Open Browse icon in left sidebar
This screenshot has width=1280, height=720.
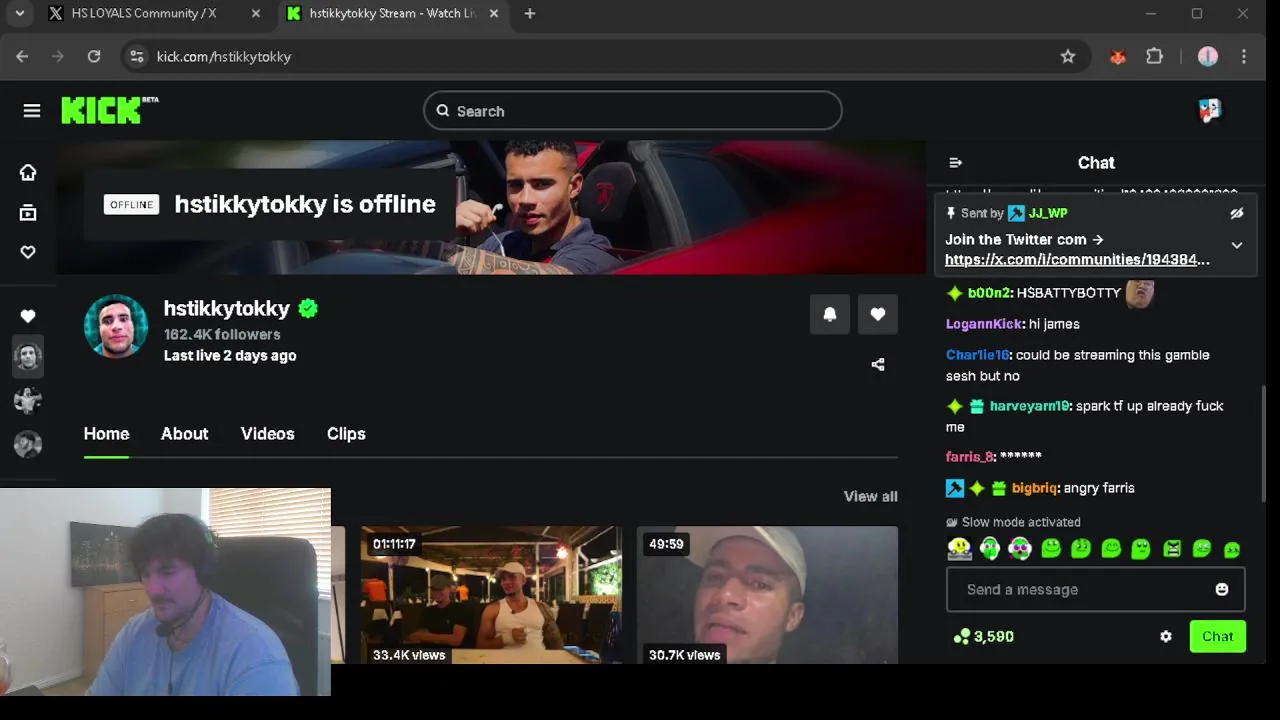28,212
